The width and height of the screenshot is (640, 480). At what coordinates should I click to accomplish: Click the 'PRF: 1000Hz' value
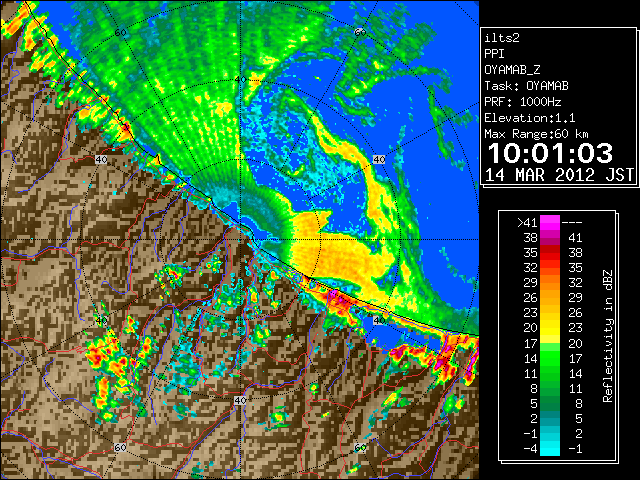(x=522, y=102)
